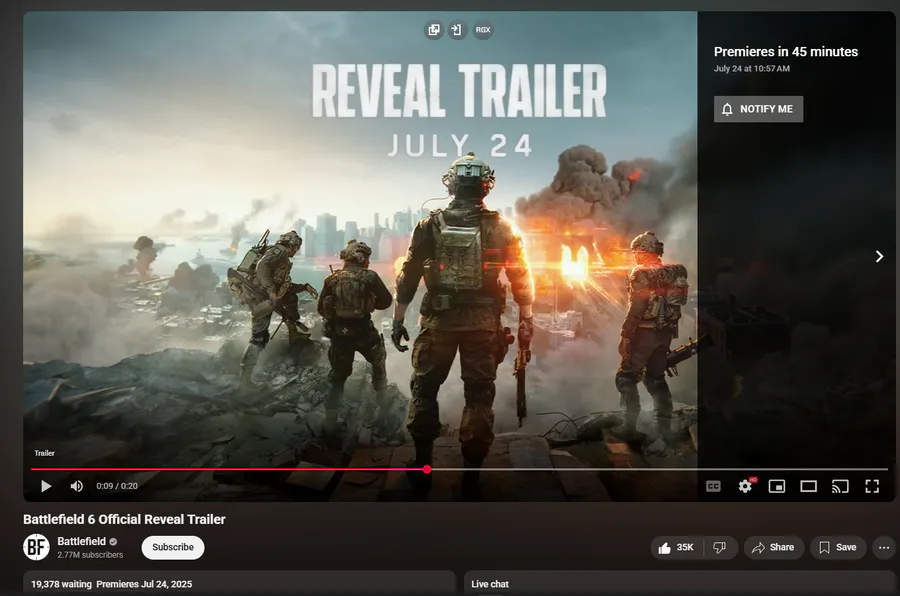The height and width of the screenshot is (596, 900).
Task: Click '2.77M subscribers' text
Action: pos(90,555)
